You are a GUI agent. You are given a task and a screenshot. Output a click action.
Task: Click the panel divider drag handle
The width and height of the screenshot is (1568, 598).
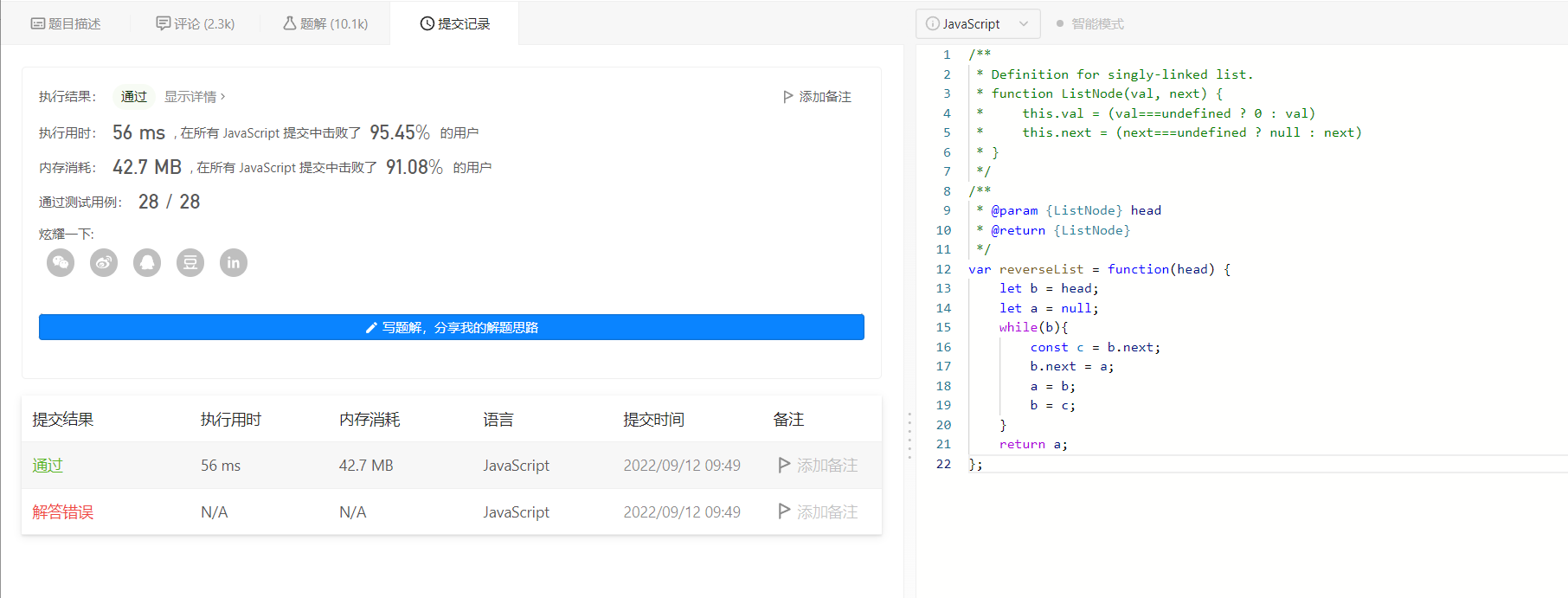[909, 435]
